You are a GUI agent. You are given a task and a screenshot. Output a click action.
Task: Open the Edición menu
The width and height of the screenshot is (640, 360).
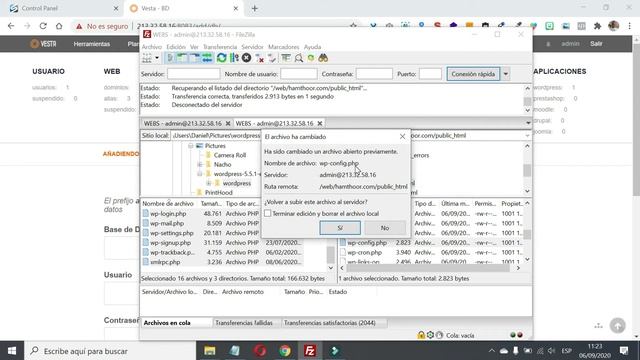(x=176, y=47)
